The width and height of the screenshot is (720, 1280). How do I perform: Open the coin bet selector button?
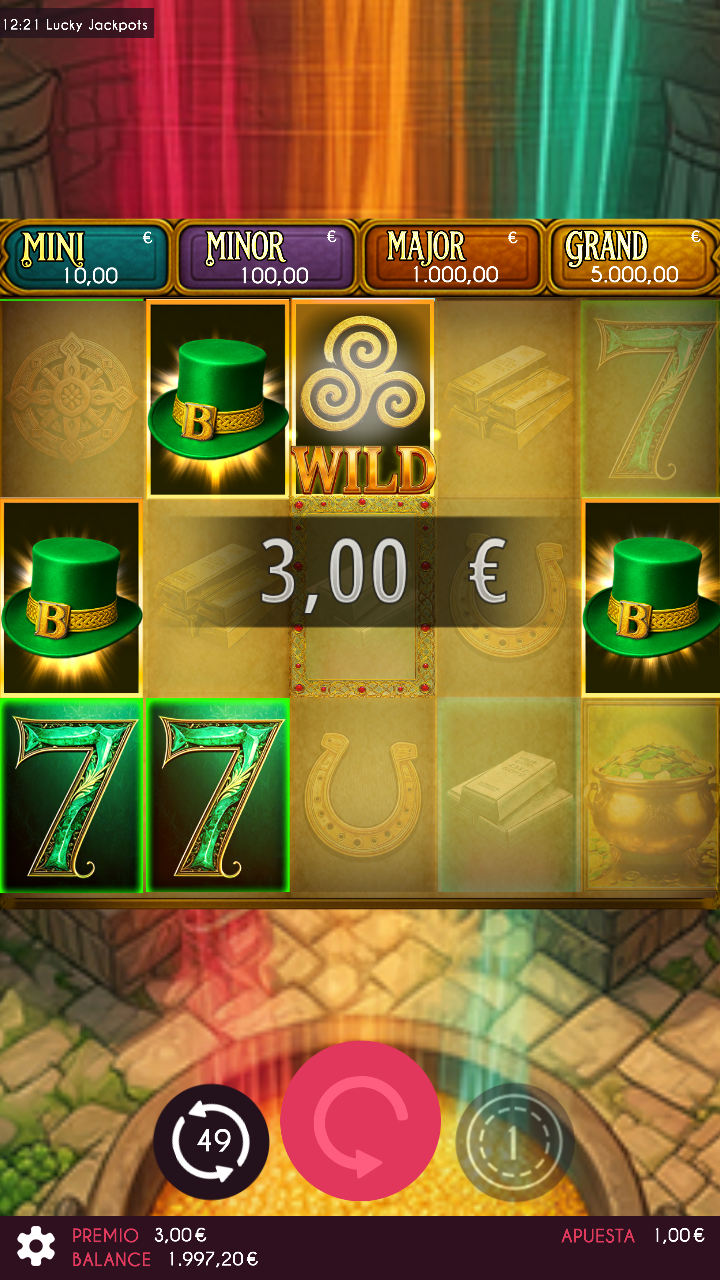click(x=514, y=1142)
